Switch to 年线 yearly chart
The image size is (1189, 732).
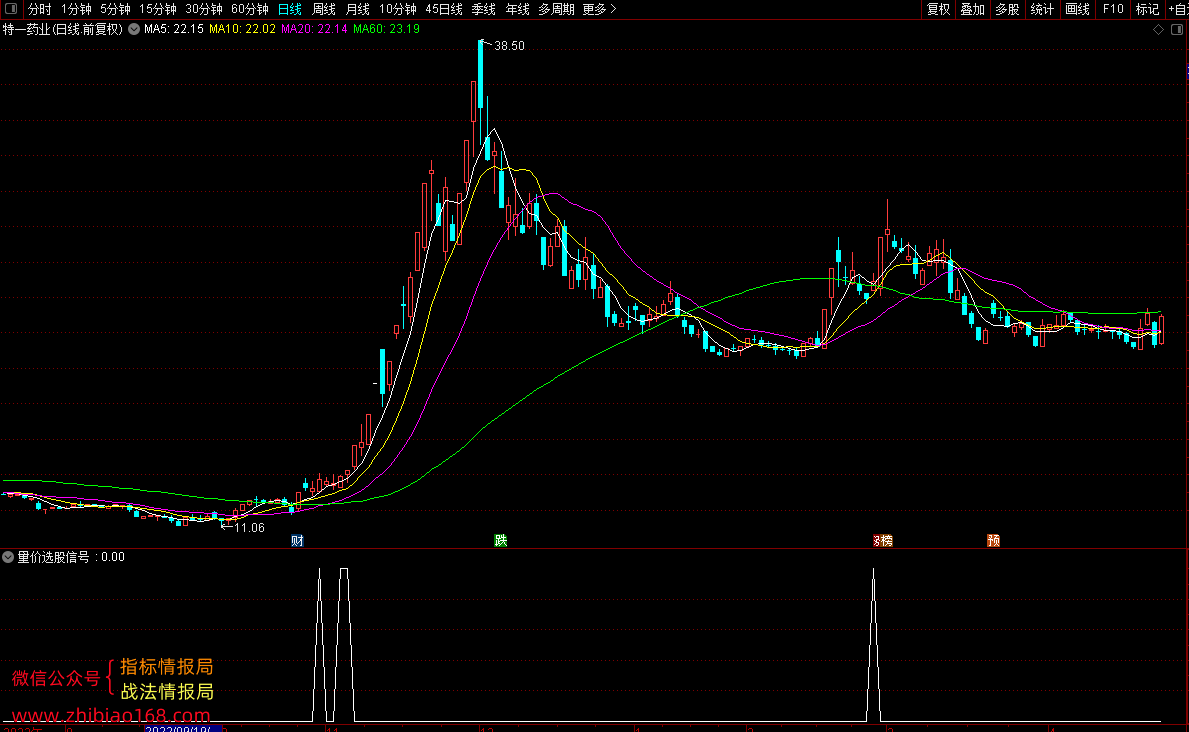pyautogui.click(x=518, y=9)
